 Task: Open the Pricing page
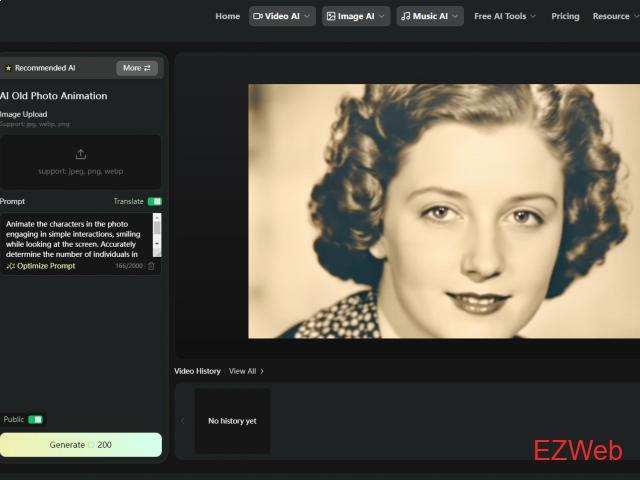tap(565, 16)
